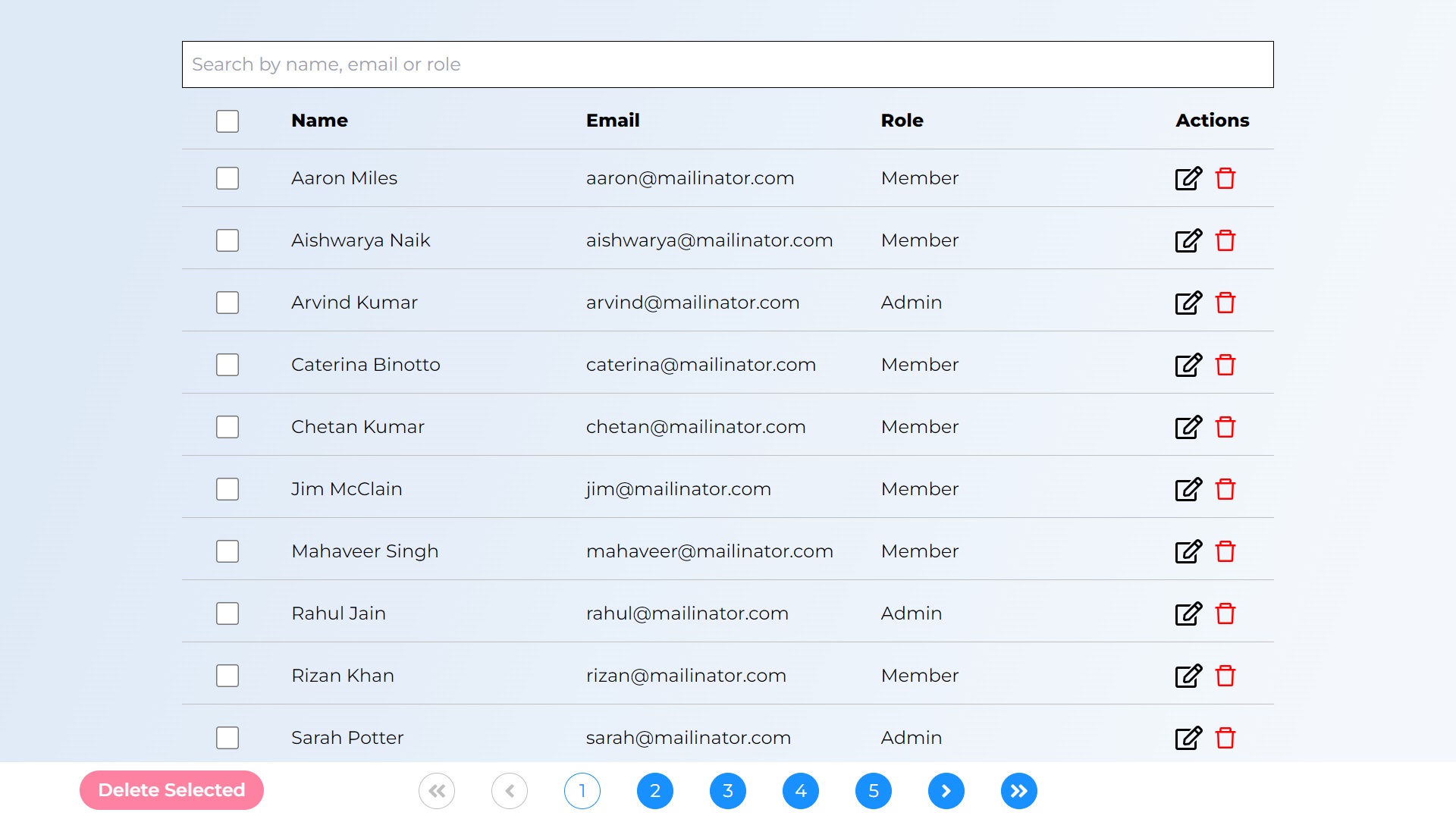Viewport: 1456px width, 819px height.
Task: Select Jim McClain's row checkbox
Action: (x=227, y=489)
